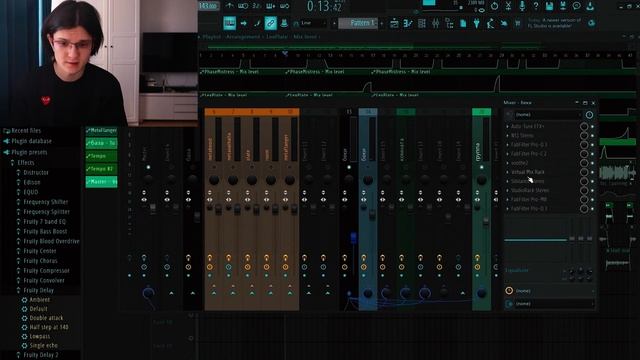
Task: Open the plugin picker plug icon
Action: [476, 23]
